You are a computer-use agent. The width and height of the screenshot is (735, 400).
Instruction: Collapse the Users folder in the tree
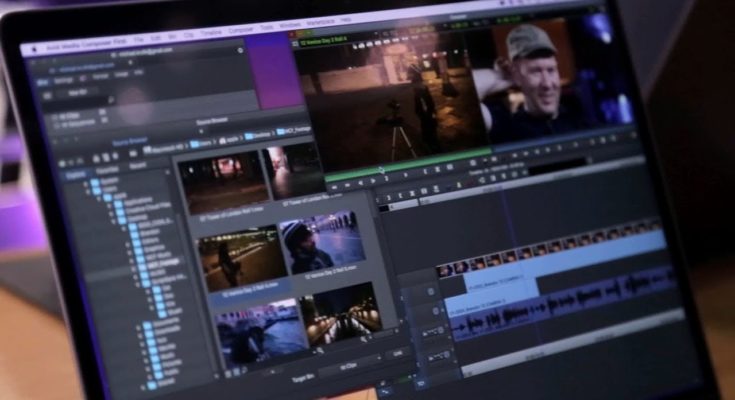(89, 192)
